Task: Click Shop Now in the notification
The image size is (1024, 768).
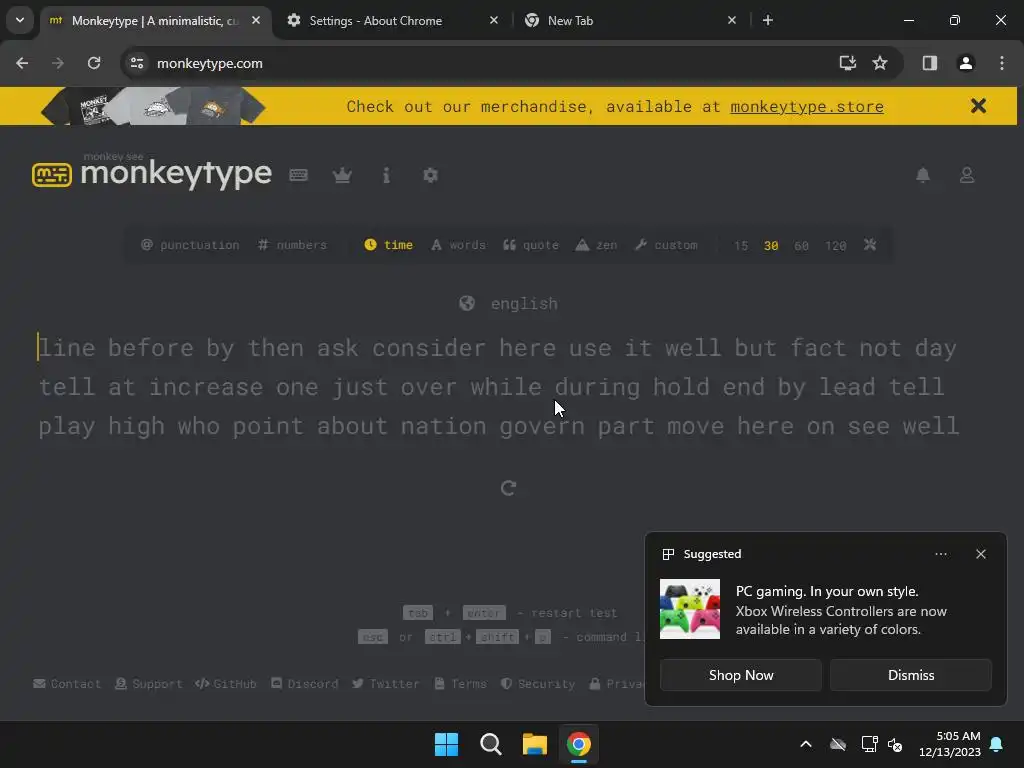Action: [x=741, y=675]
